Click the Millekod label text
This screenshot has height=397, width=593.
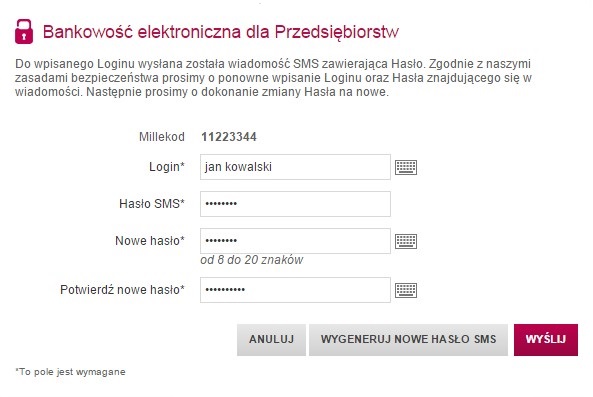pos(161,137)
